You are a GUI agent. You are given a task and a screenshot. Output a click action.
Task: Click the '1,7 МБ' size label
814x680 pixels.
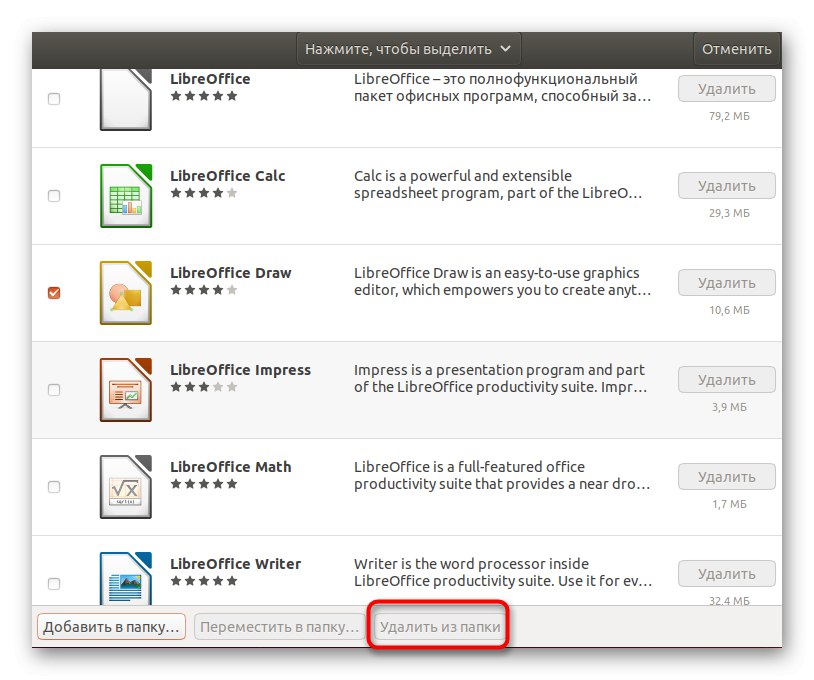tap(729, 505)
